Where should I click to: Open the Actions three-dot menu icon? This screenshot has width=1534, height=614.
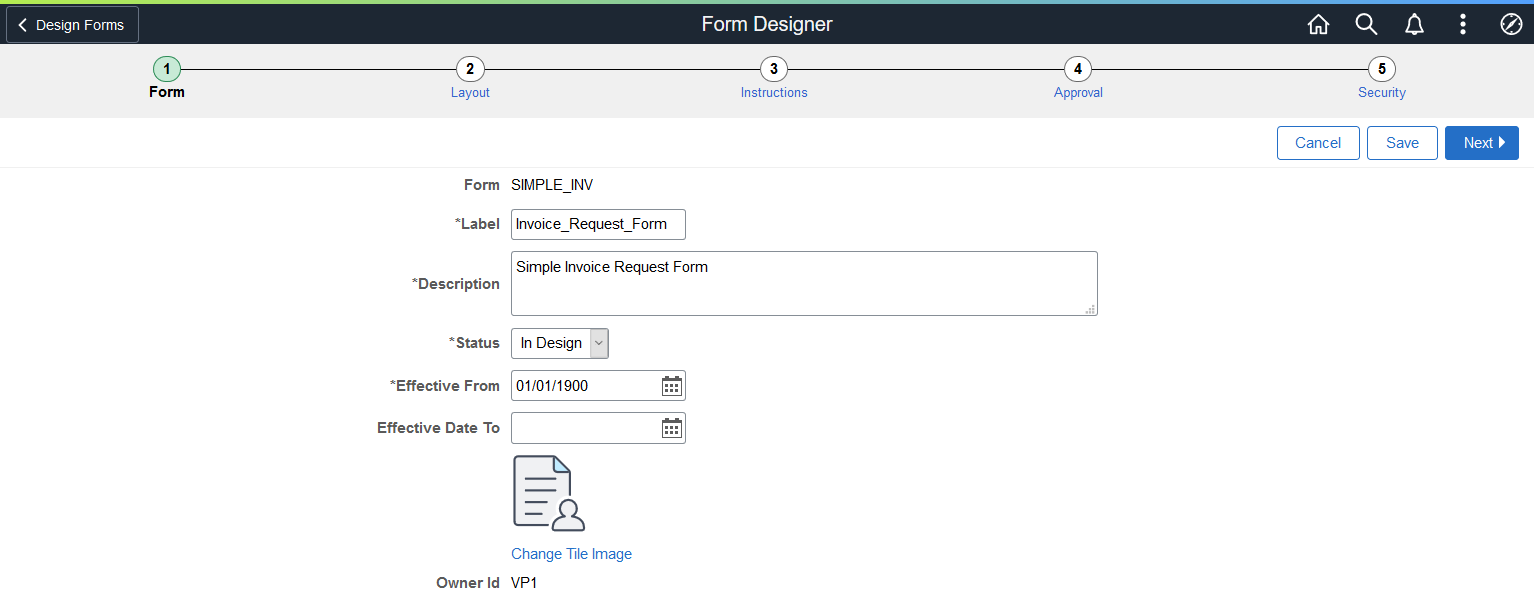[1462, 24]
